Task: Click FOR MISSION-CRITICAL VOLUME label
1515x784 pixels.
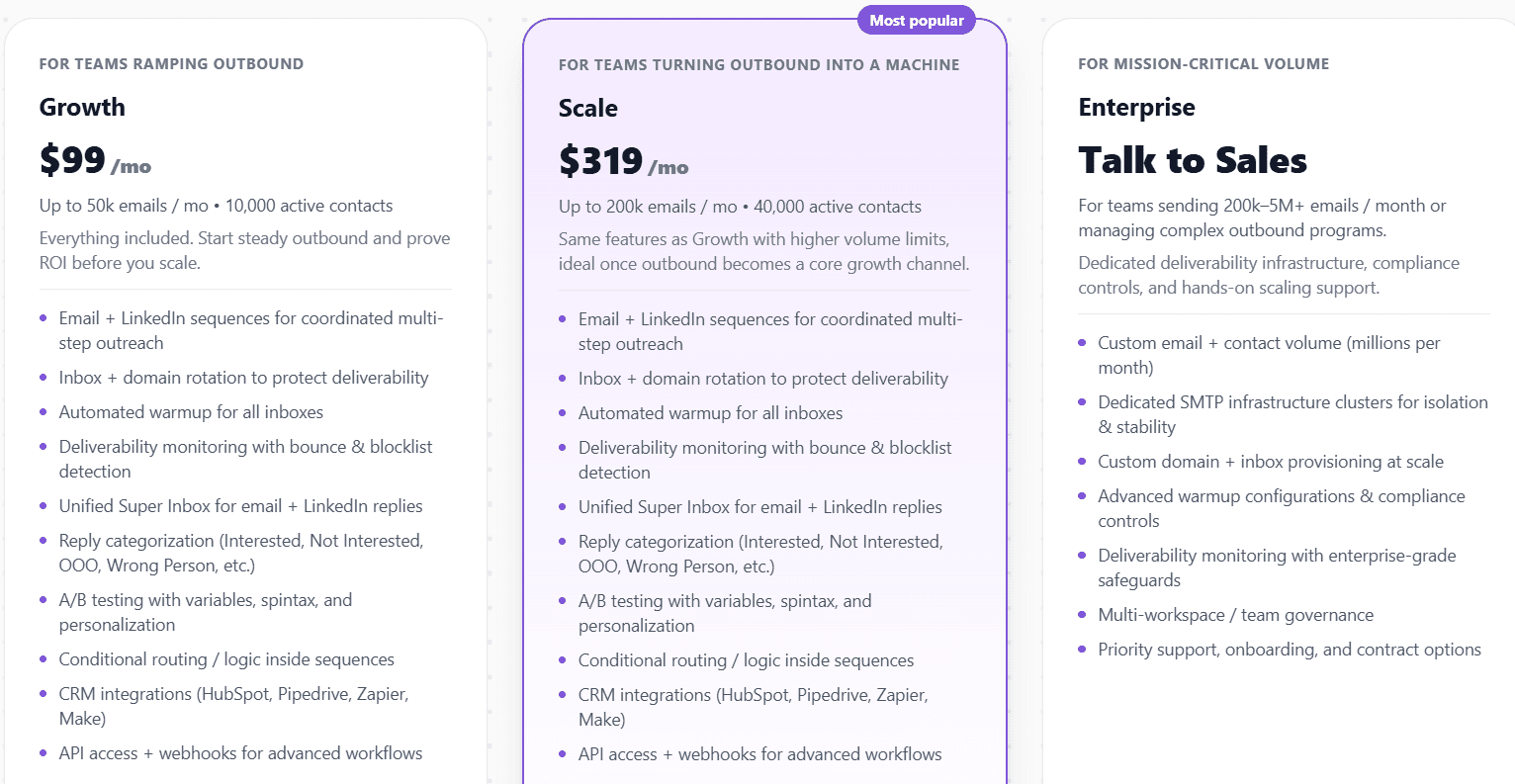Action: pyautogui.click(x=1203, y=63)
